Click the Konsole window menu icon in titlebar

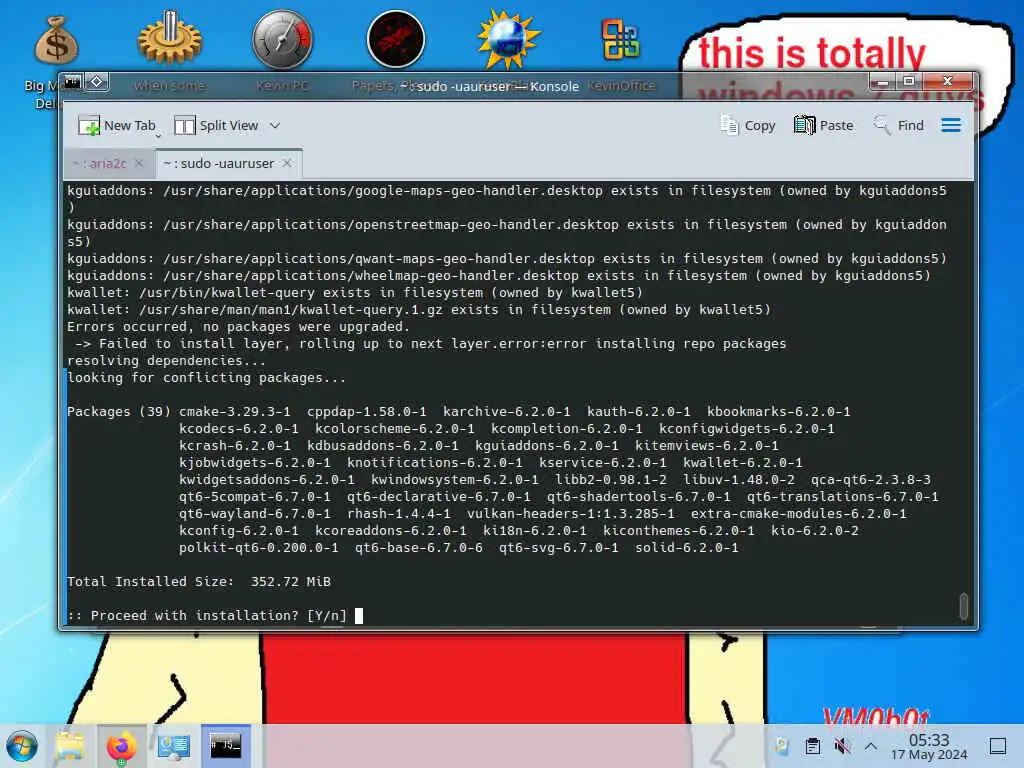point(72,82)
